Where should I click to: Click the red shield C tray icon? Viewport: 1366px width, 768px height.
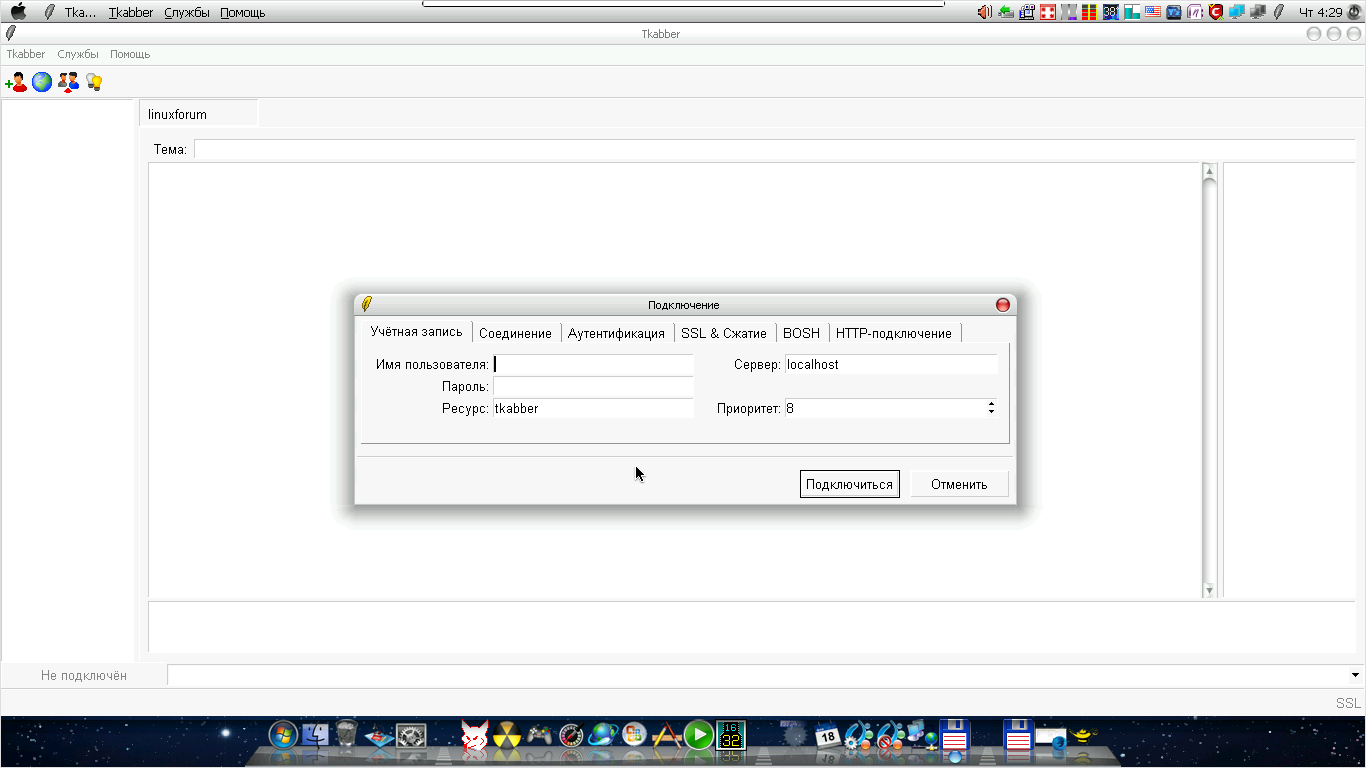[x=1216, y=12]
